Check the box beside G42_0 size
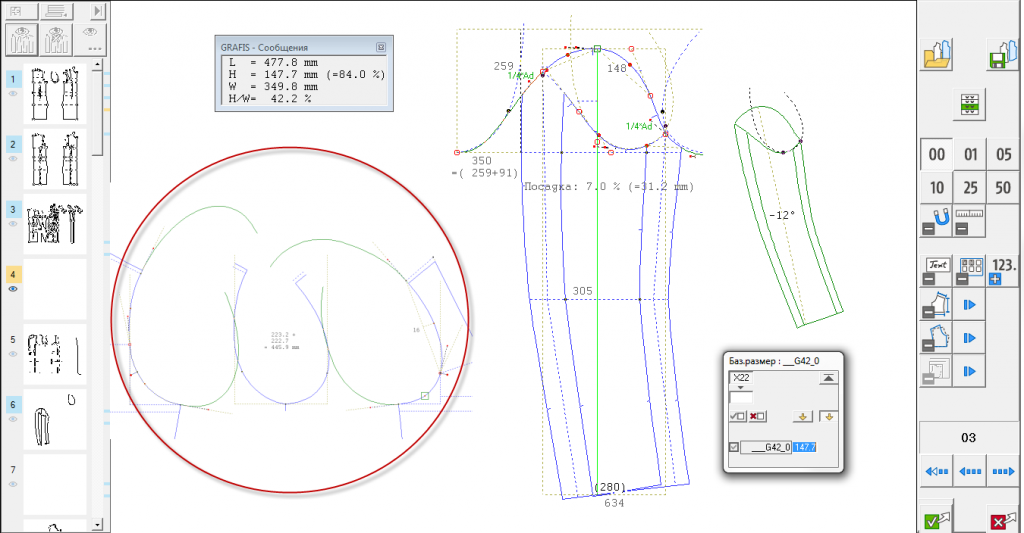The image size is (1024, 533). tap(734, 447)
